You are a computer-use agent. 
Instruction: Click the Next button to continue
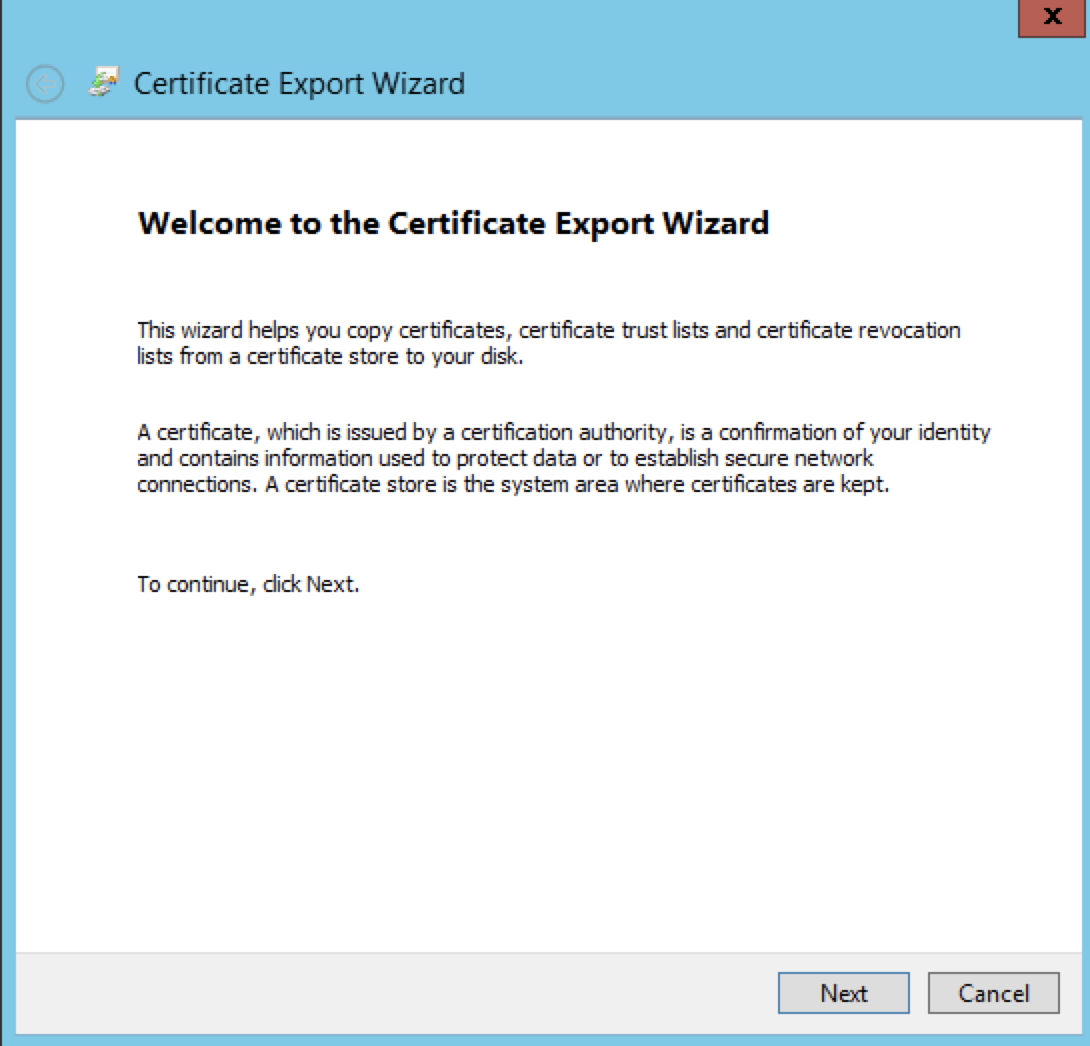(843, 993)
